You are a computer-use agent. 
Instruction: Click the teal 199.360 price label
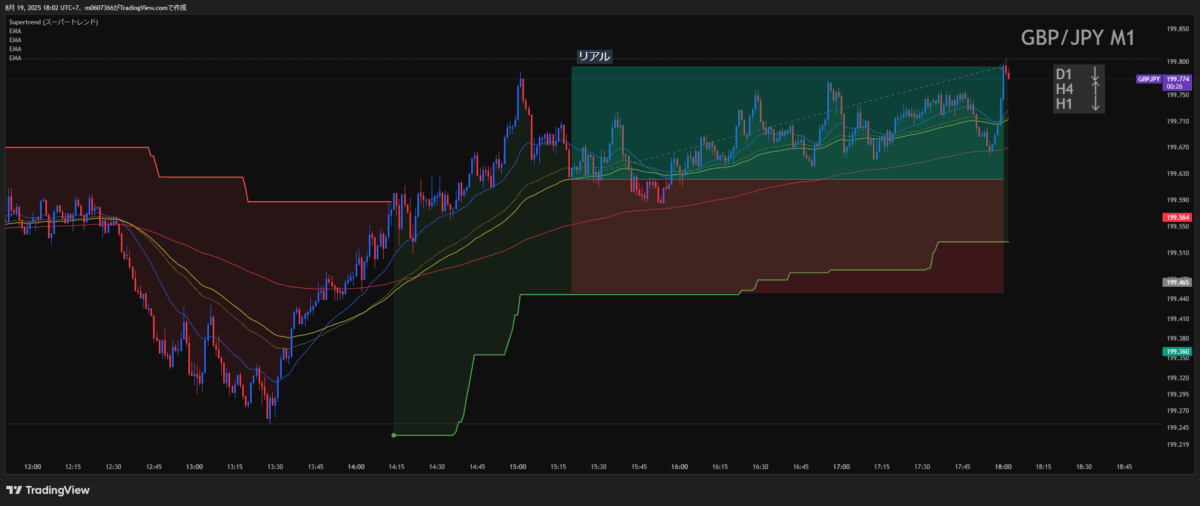[x=1176, y=352]
